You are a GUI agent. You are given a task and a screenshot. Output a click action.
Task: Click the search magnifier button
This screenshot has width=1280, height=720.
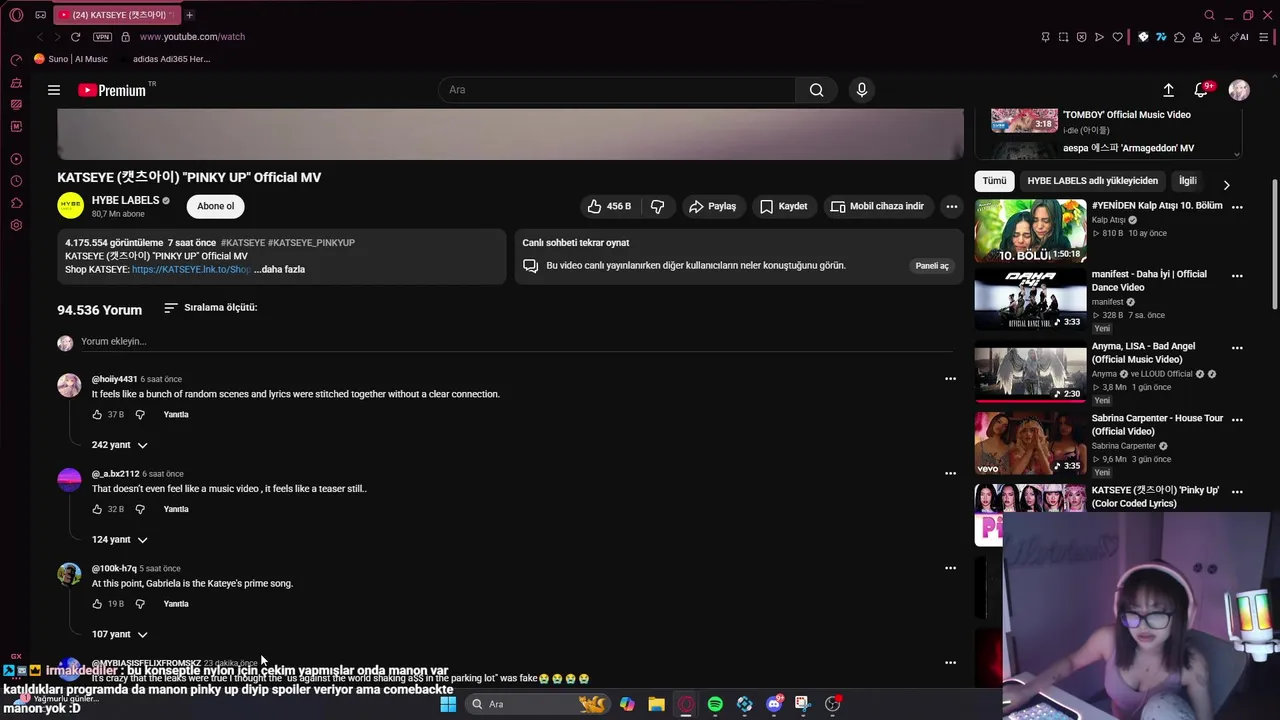click(817, 90)
